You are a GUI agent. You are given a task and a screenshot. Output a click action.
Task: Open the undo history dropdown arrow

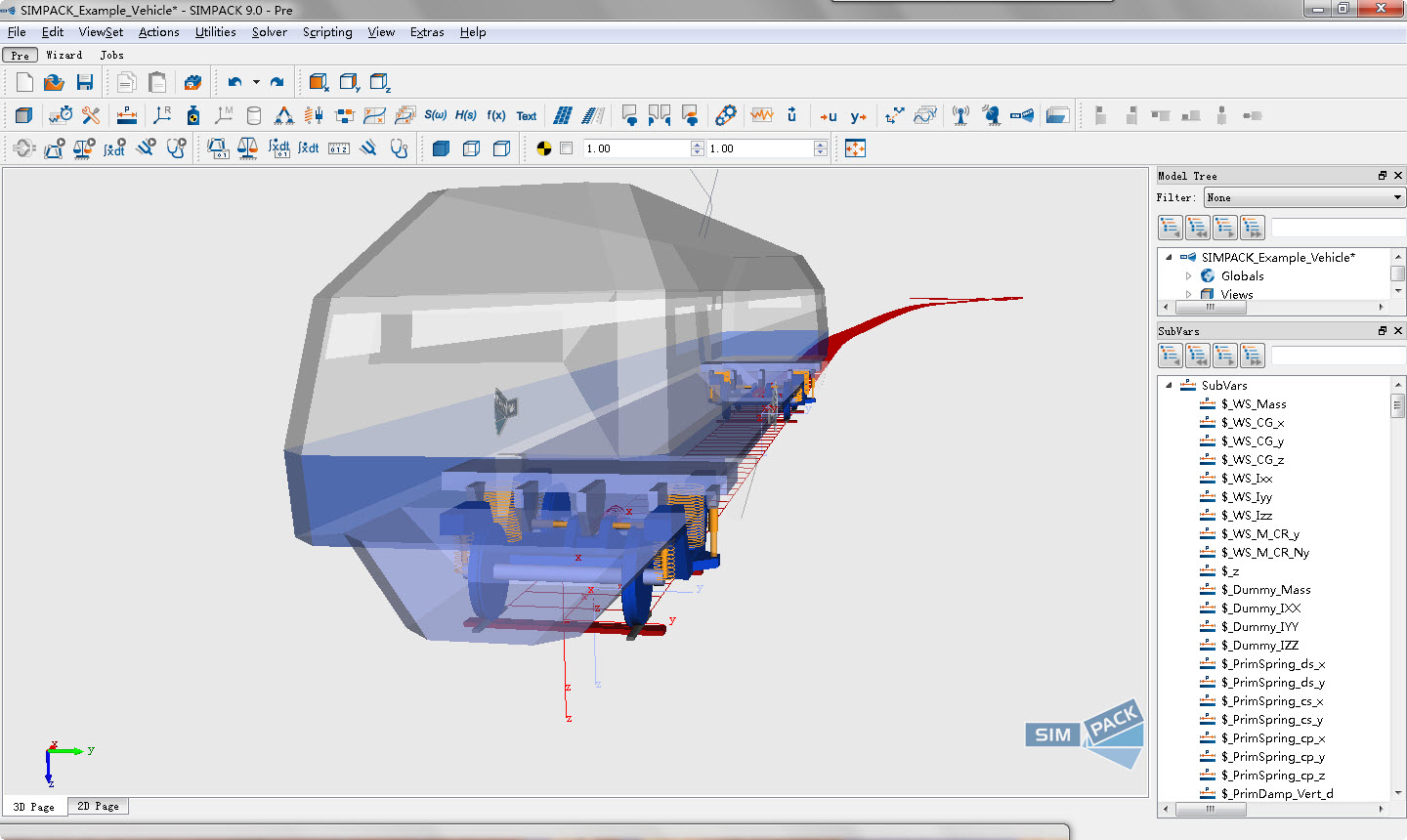coord(256,83)
